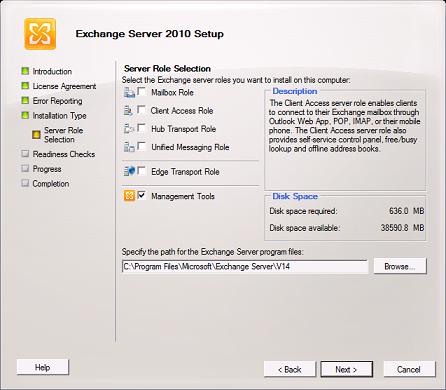The image size is (446, 390).
Task: Go back with the Back button
Action: tap(290, 369)
